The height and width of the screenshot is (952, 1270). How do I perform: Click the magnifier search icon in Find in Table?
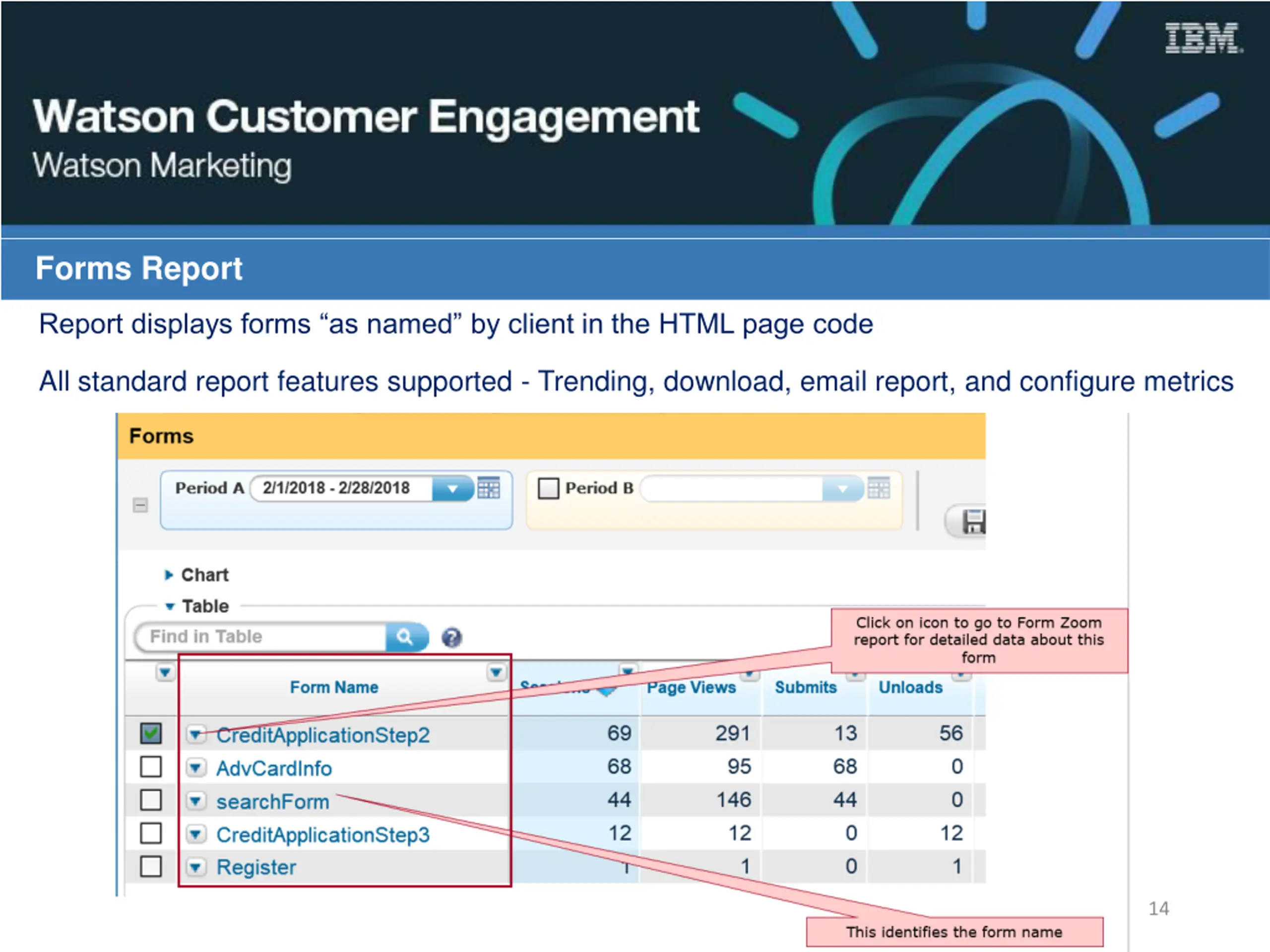click(405, 637)
